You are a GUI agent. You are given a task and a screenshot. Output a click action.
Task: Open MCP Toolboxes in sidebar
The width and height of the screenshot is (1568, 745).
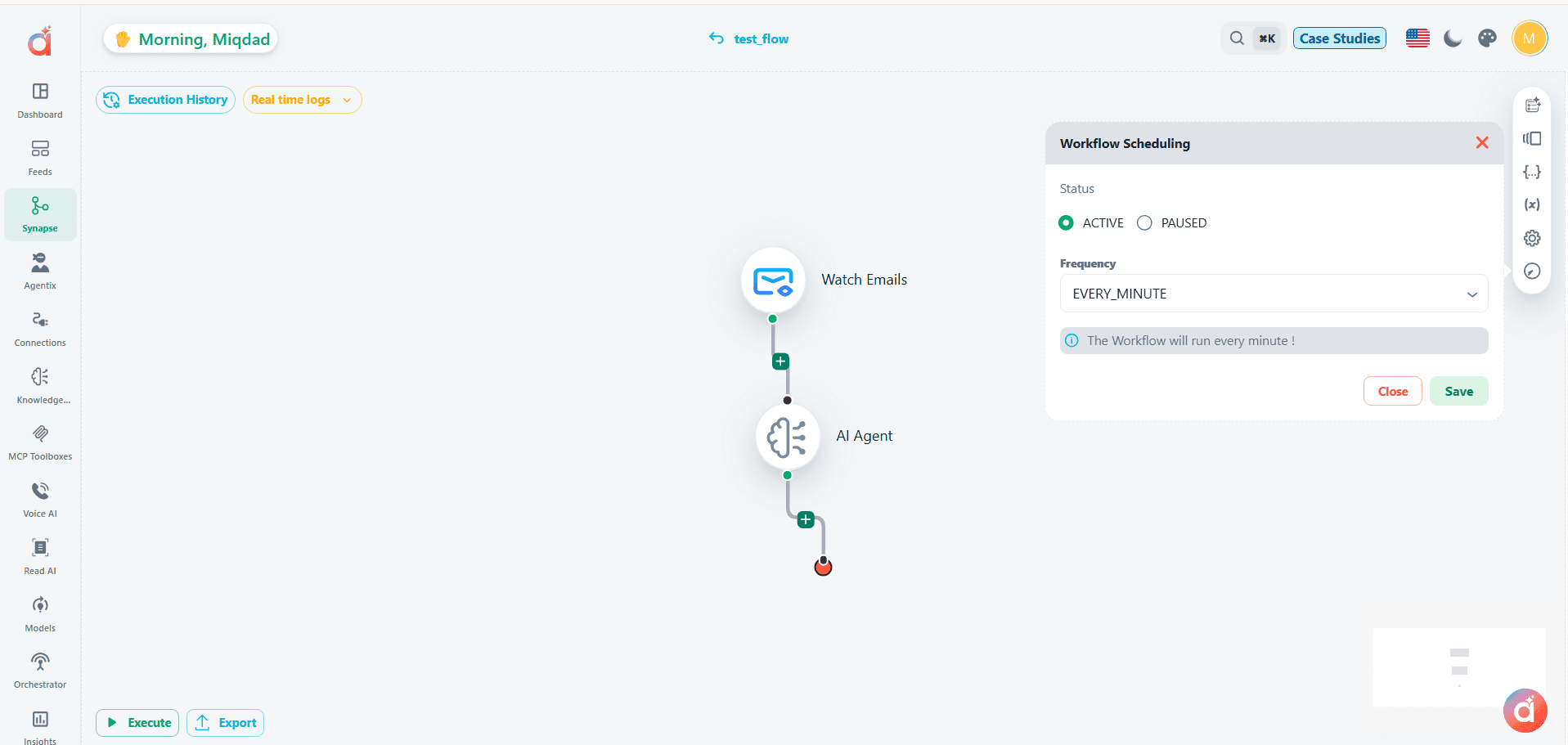click(40, 442)
